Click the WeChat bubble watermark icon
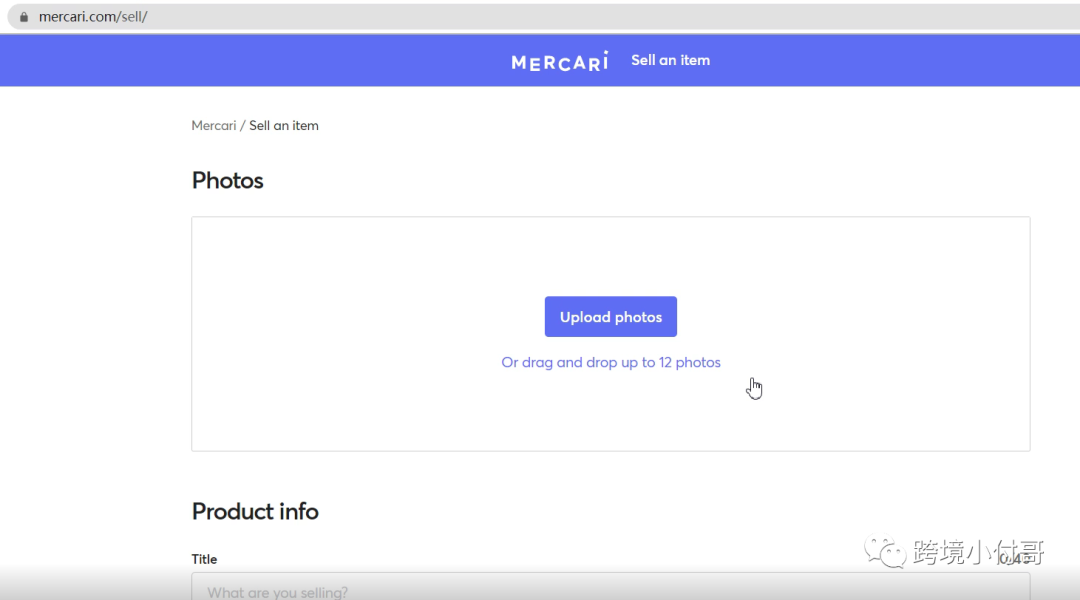Screen dimensions: 1080x600 pos(886,550)
